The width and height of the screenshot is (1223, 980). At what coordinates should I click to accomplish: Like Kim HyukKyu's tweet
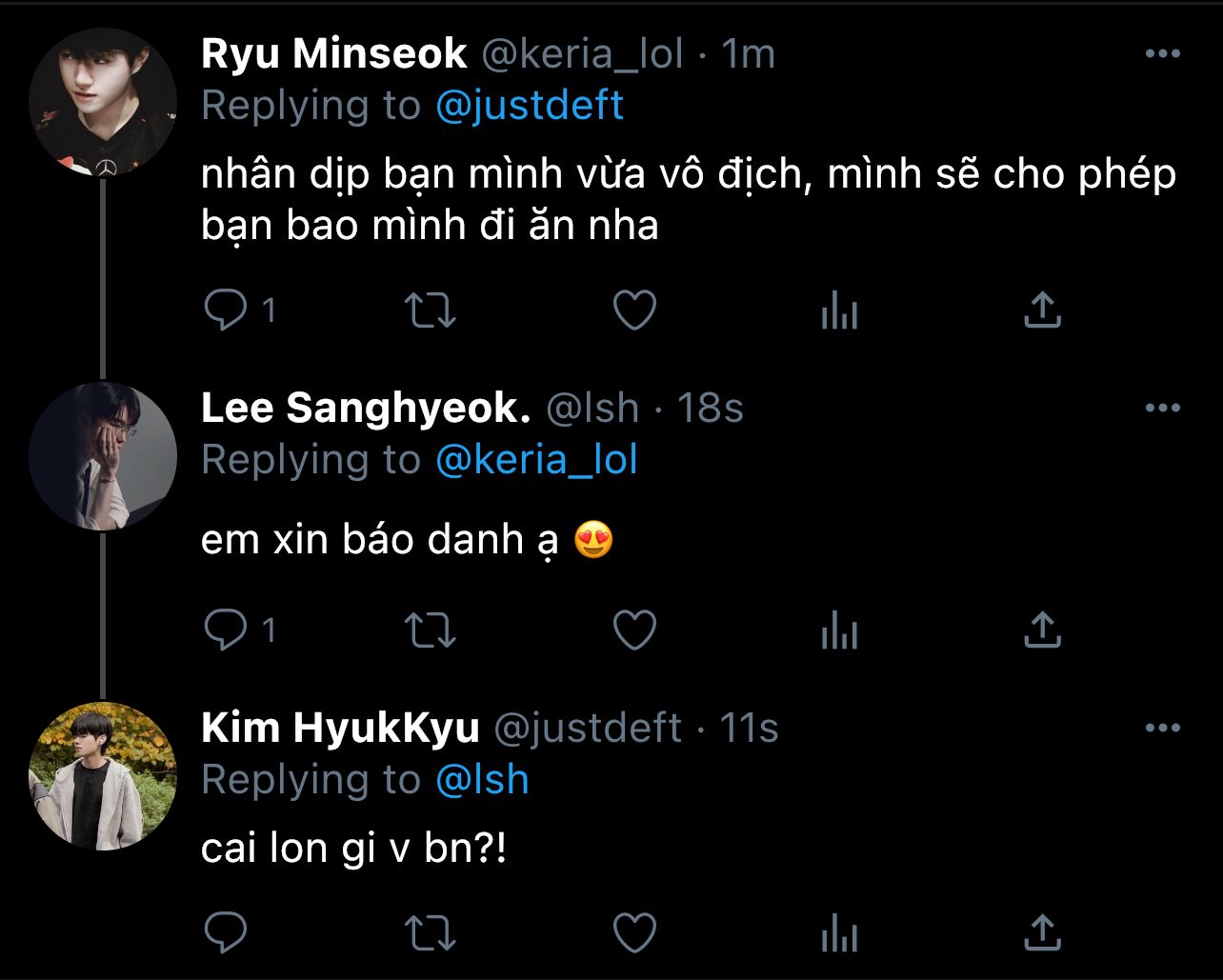coord(634,931)
